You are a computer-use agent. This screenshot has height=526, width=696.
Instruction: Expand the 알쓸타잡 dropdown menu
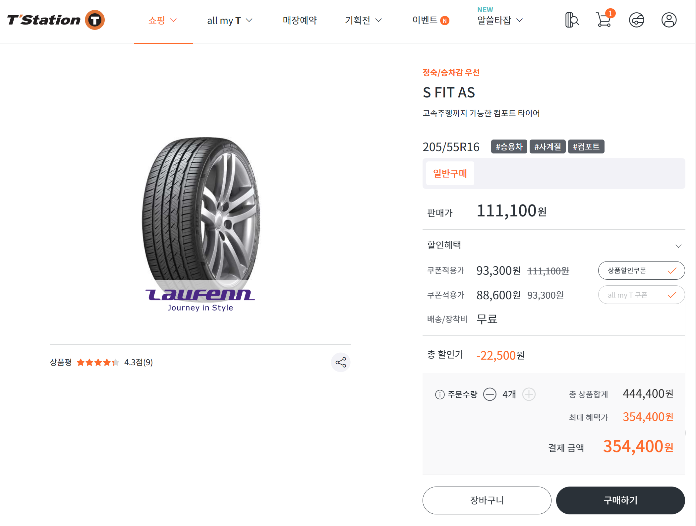coord(500,20)
